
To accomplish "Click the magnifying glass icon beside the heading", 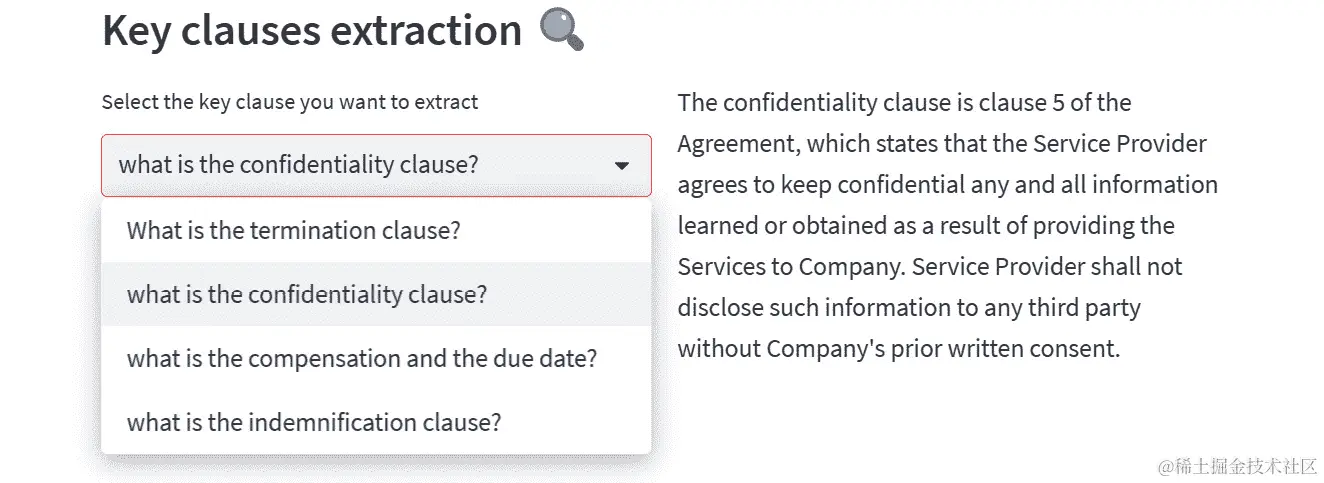I will tap(561, 29).
